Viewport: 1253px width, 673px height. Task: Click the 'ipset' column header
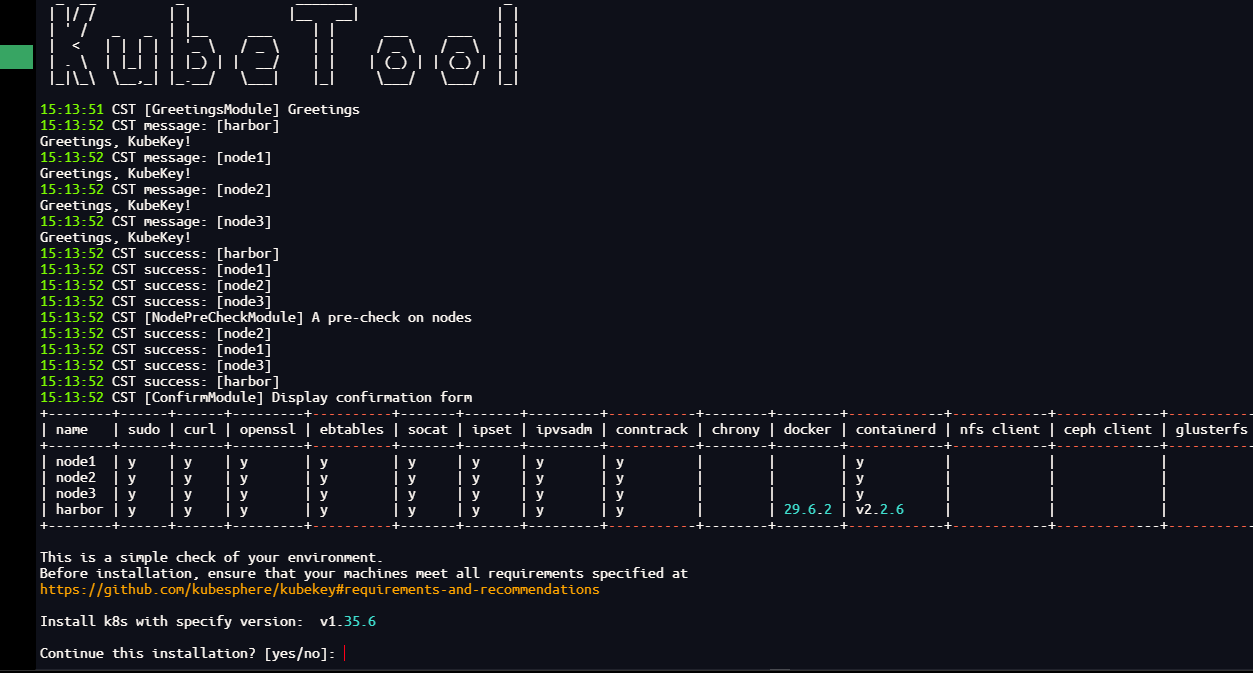click(492, 430)
